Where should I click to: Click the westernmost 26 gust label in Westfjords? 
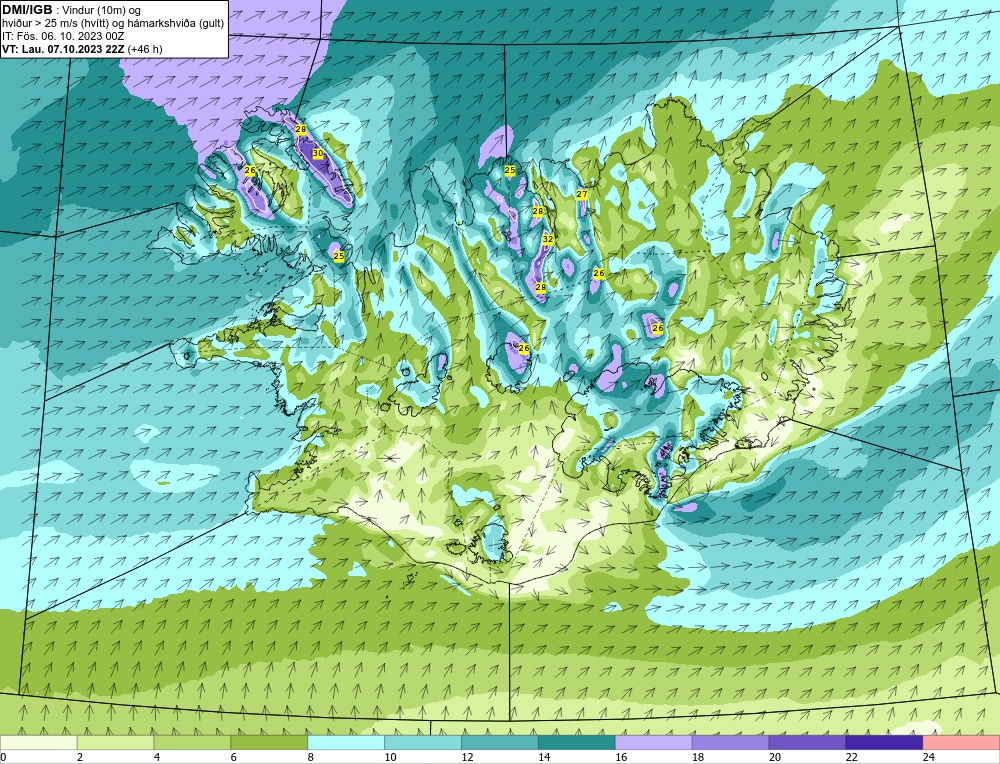point(250,170)
